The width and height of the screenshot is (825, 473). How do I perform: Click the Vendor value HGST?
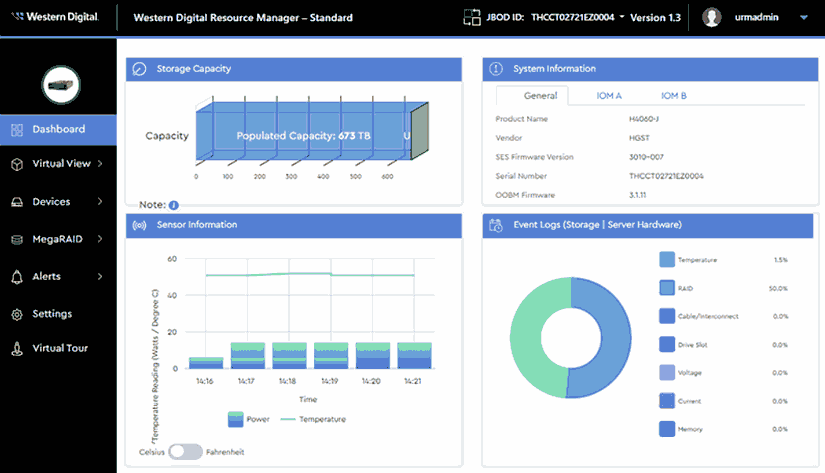[639, 138]
